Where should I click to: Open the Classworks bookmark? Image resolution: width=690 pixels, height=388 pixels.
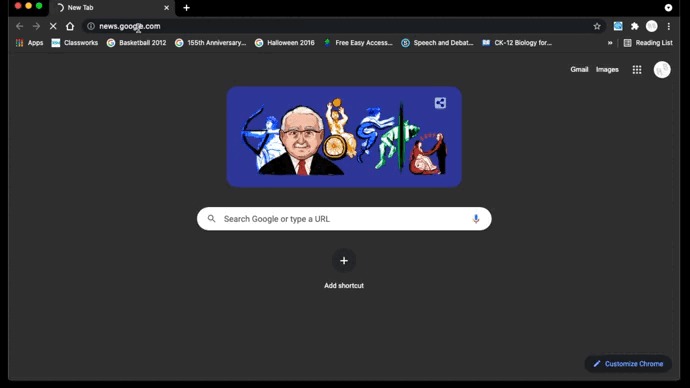(x=75, y=43)
